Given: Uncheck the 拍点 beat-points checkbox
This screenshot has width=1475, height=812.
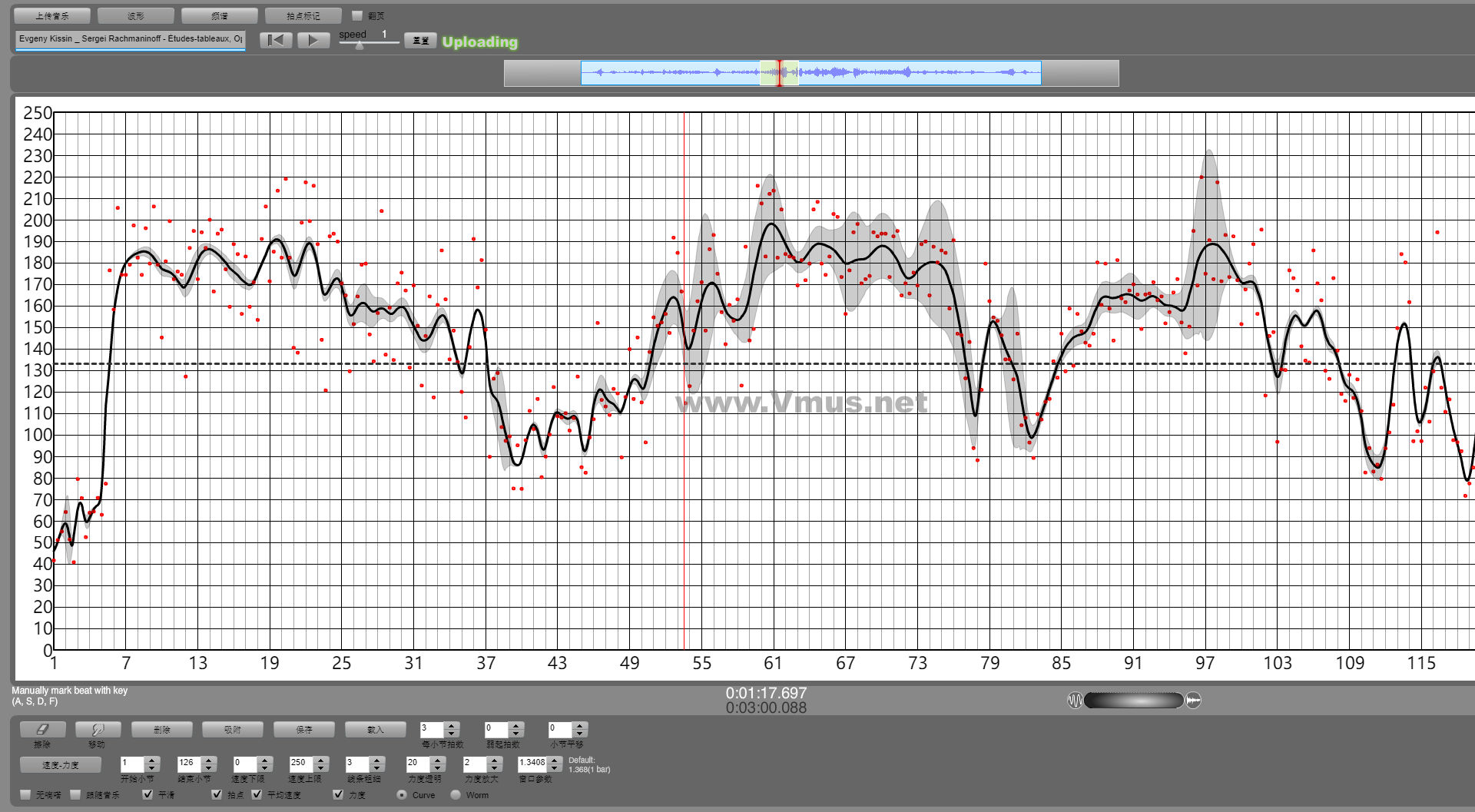Looking at the screenshot, I should point(217,794).
